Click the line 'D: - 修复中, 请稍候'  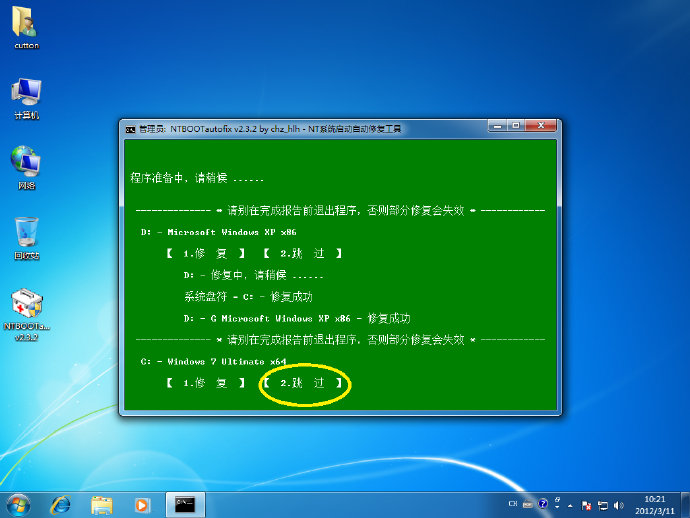[253, 275]
